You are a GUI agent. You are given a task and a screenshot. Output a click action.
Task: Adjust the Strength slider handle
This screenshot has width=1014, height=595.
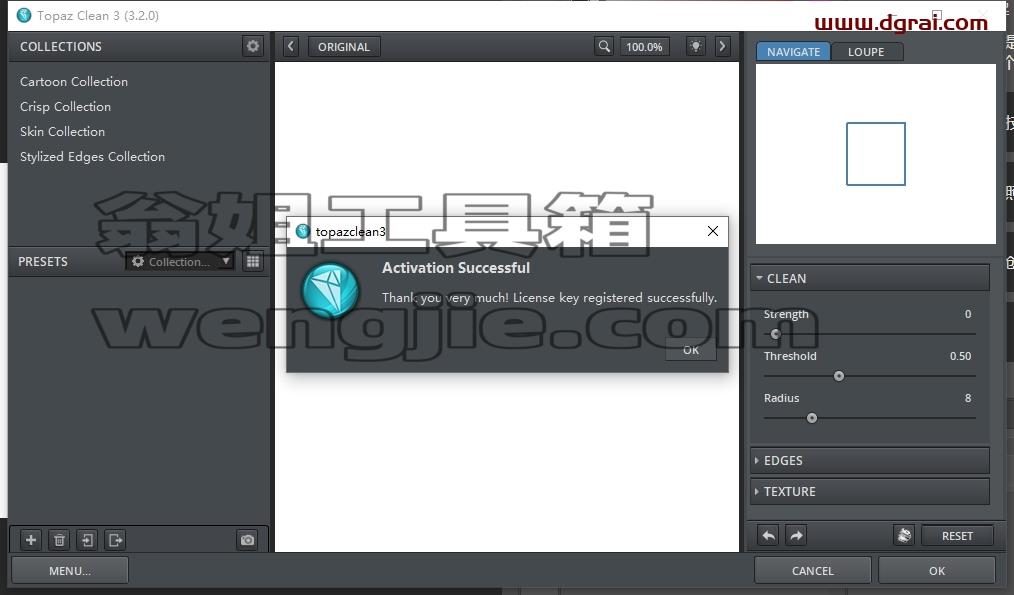pos(775,334)
